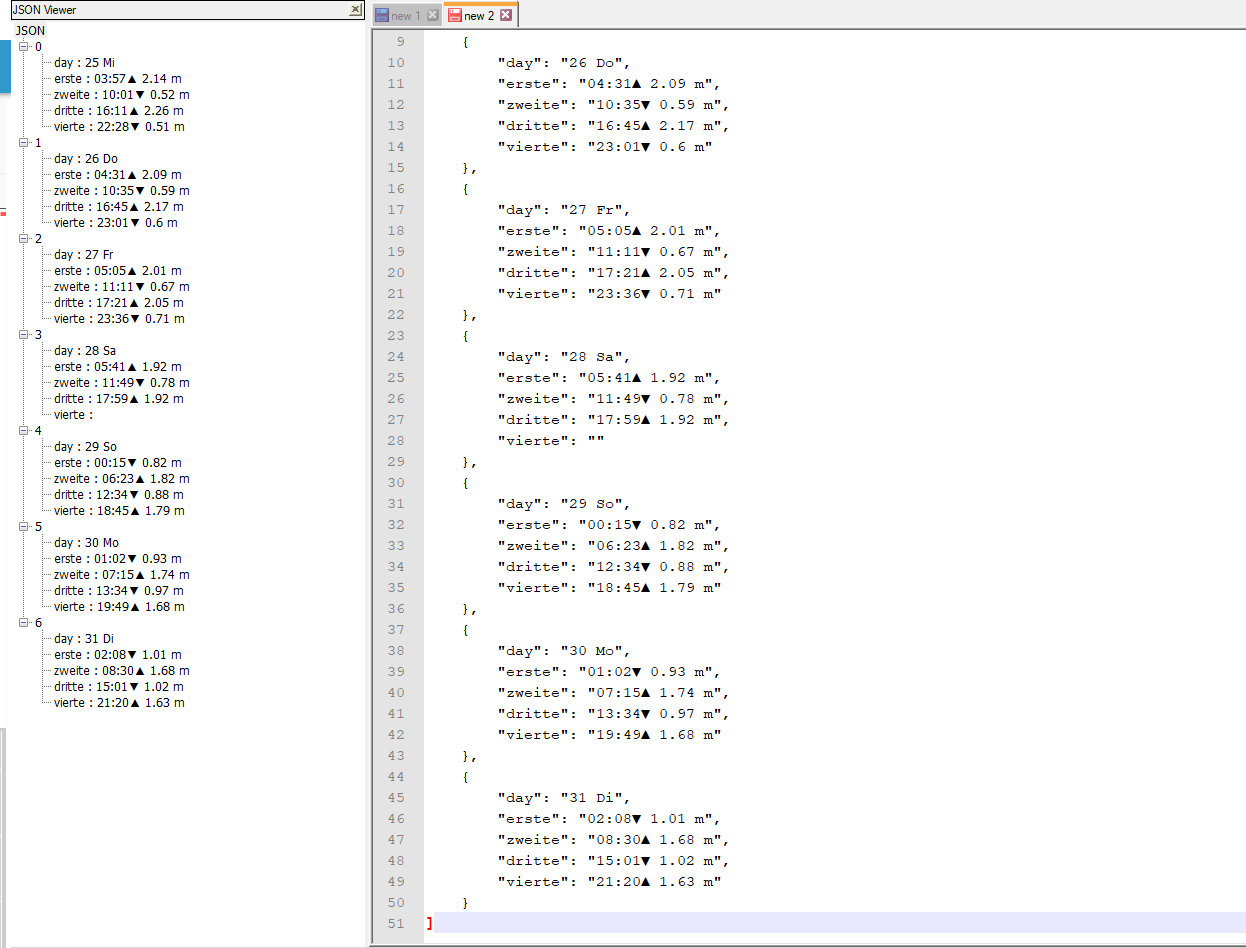Select tree row 'day : 26 Do'
The height and width of the screenshot is (948, 1246).
[86, 159]
